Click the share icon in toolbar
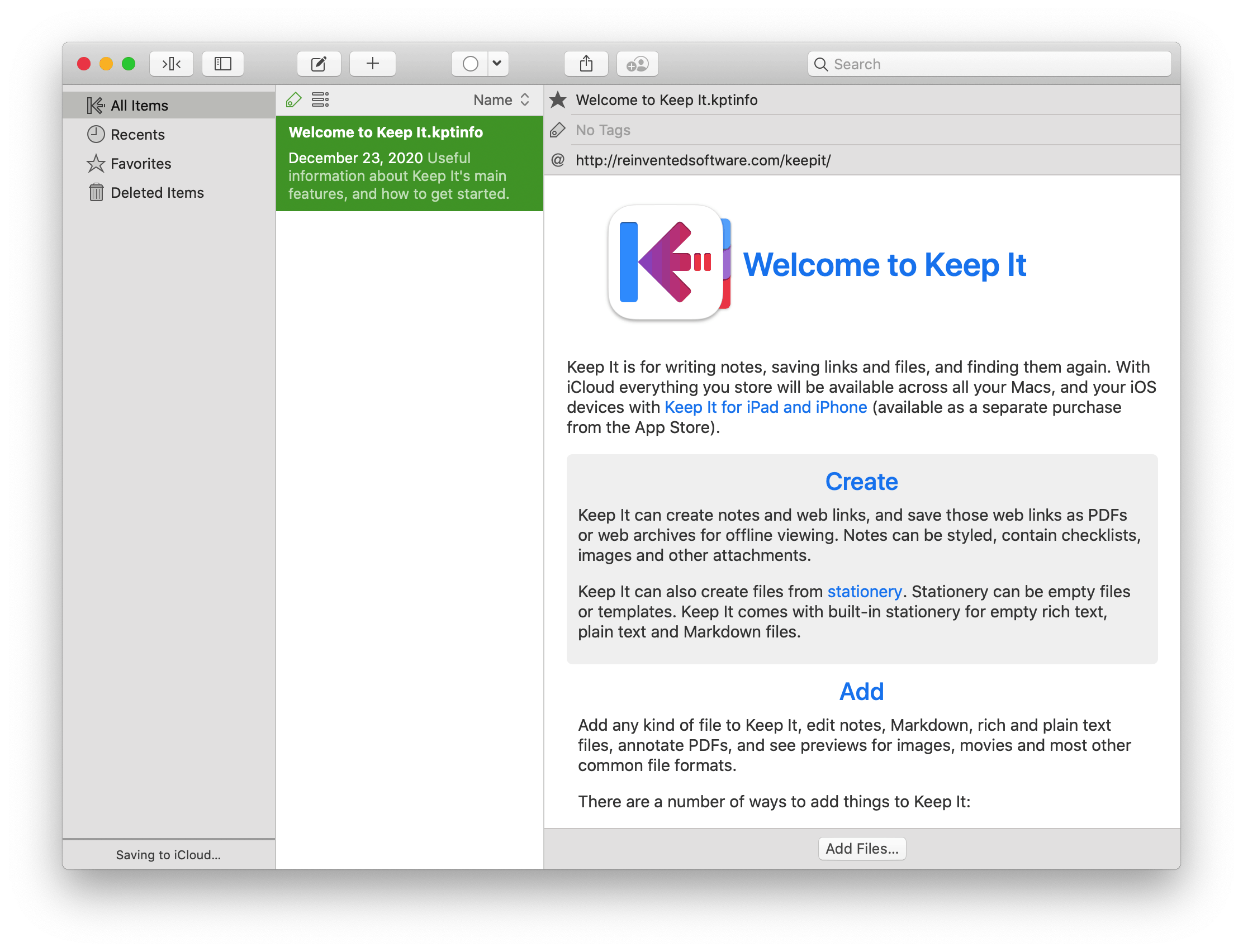The image size is (1243, 952). coord(586,64)
